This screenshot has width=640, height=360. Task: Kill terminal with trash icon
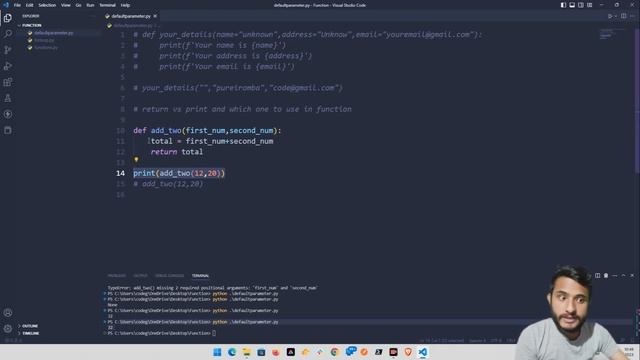pyautogui.click(x=606, y=276)
